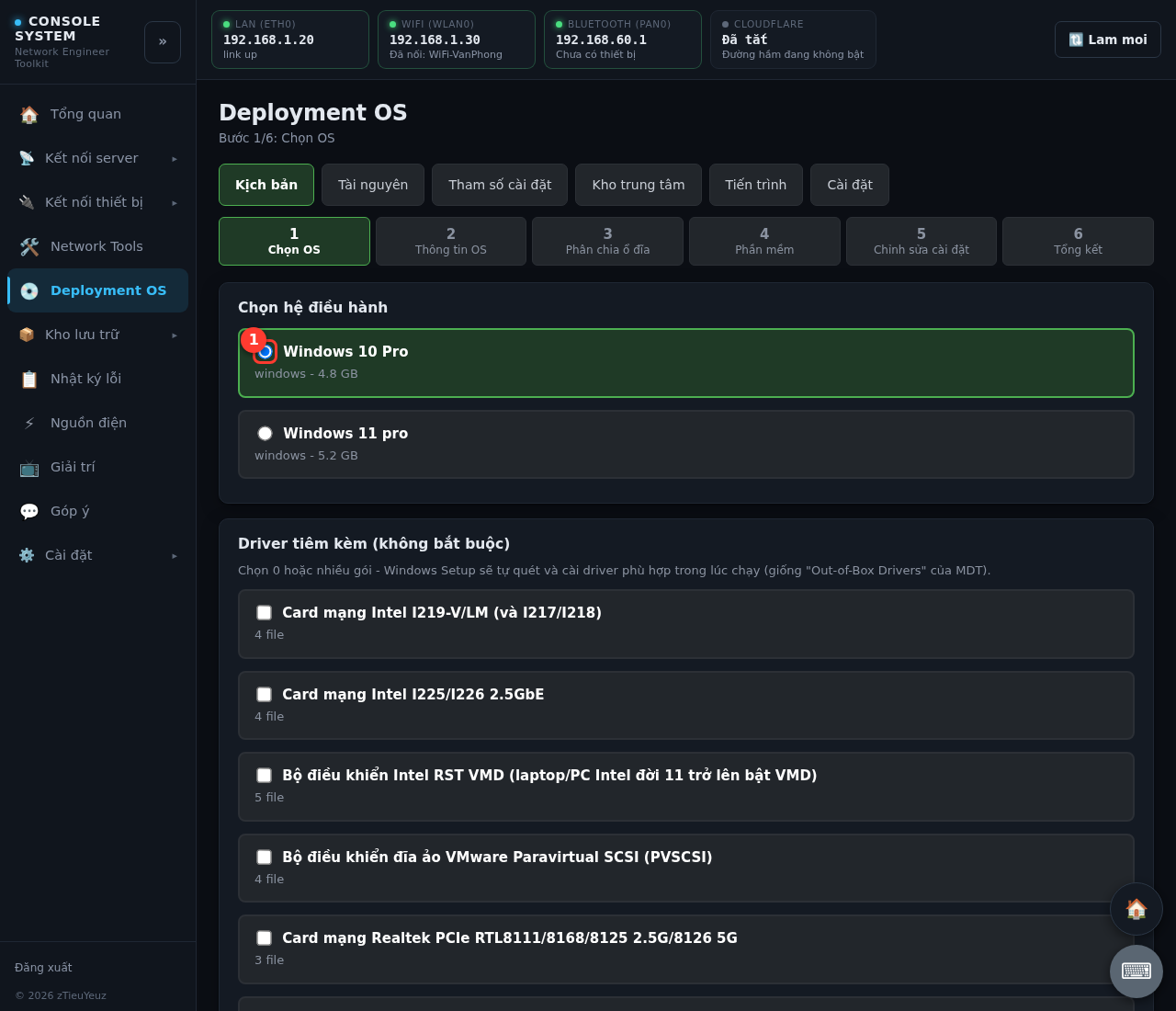Select the Windows 11 pro radio button
Image resolution: width=1176 pixels, height=1011 pixels.
coord(265,433)
